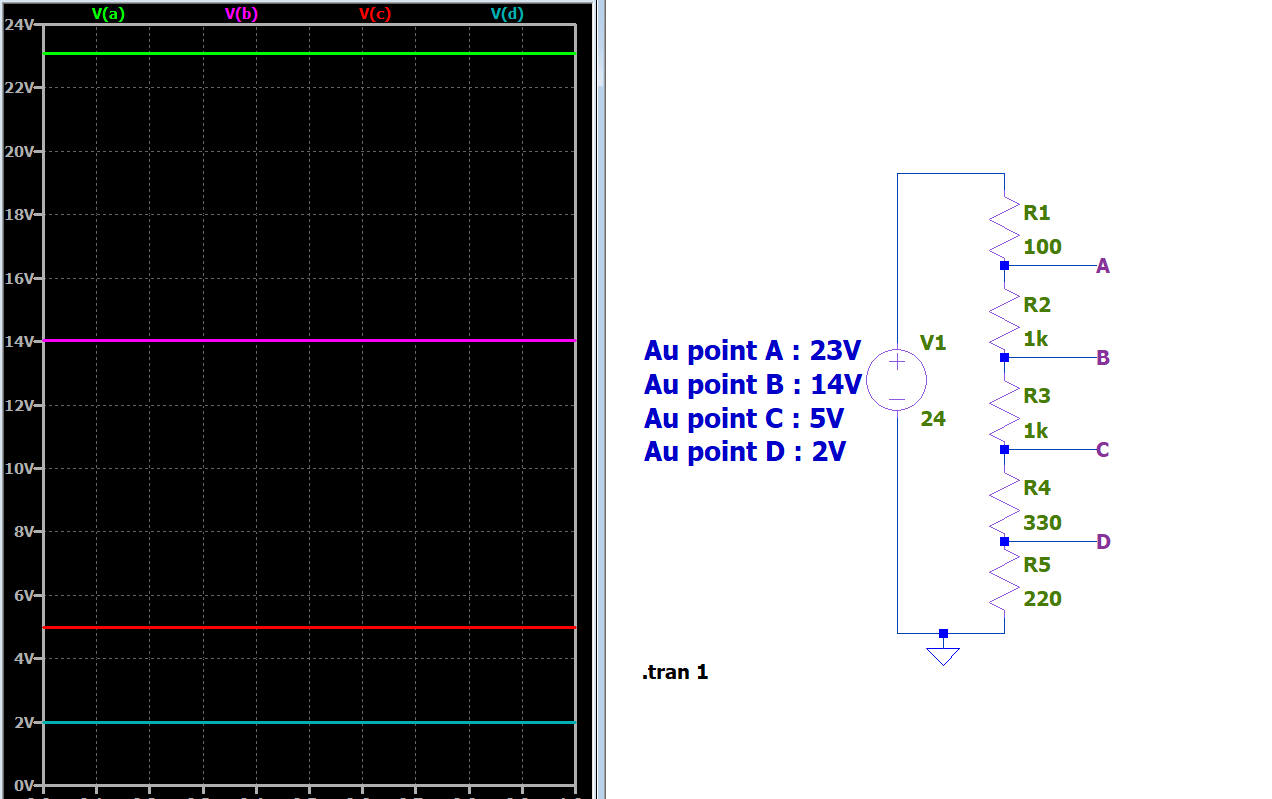Select the V1 voltage source symbol

(896, 380)
